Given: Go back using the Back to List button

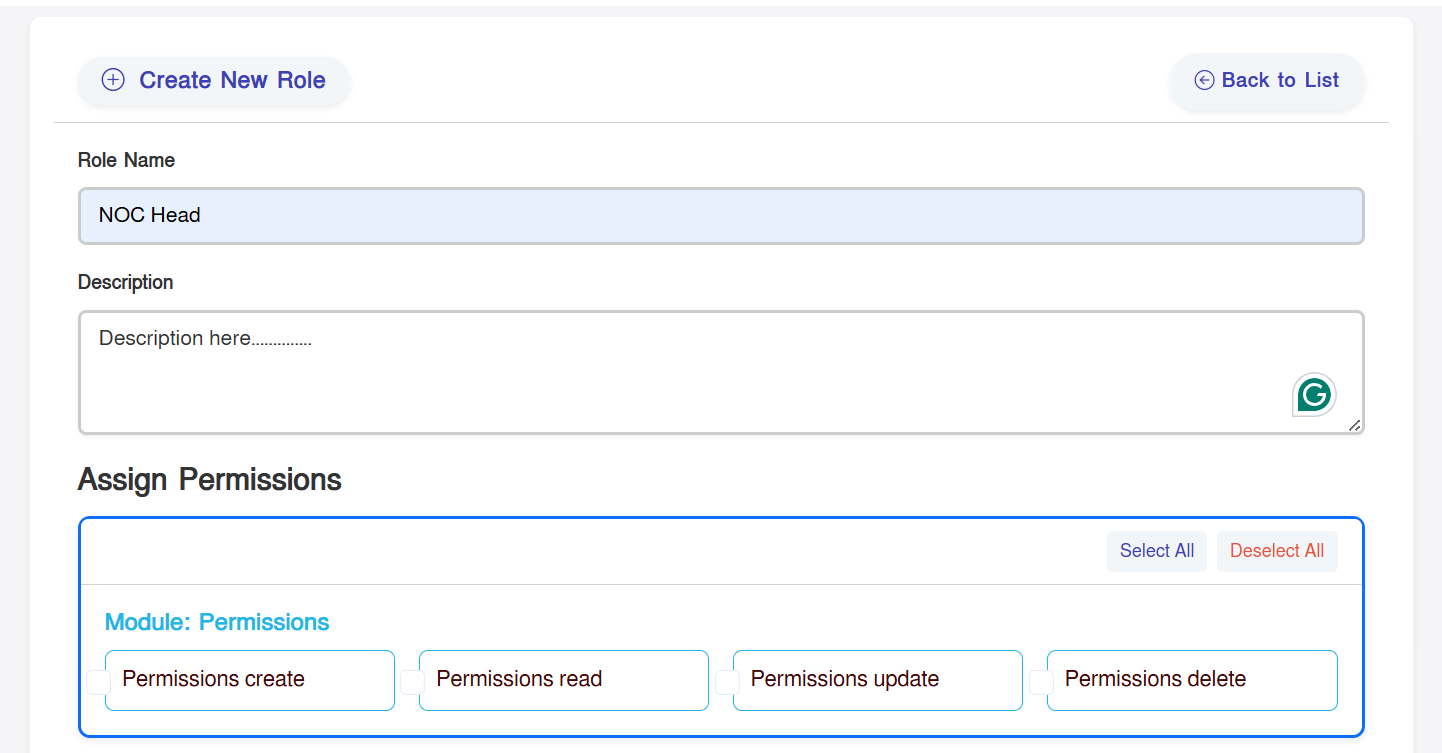Looking at the screenshot, I should pos(1267,80).
